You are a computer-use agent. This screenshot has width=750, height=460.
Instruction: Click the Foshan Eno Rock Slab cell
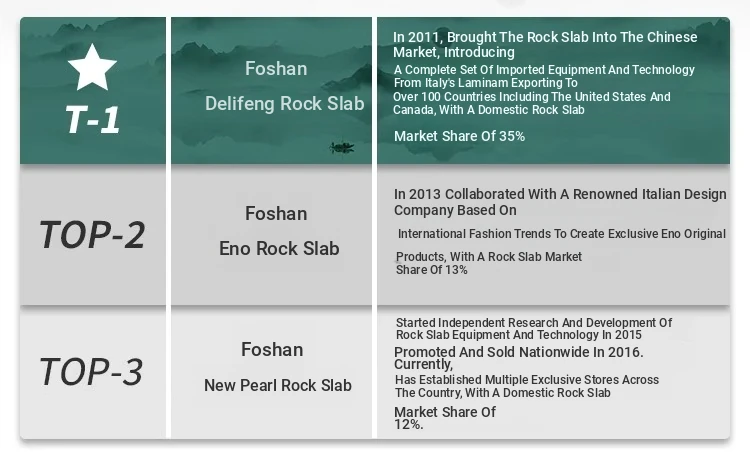[x=271, y=235]
